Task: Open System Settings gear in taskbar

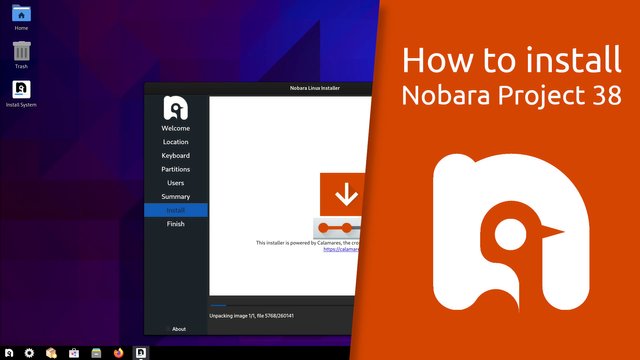Action: click(29, 353)
